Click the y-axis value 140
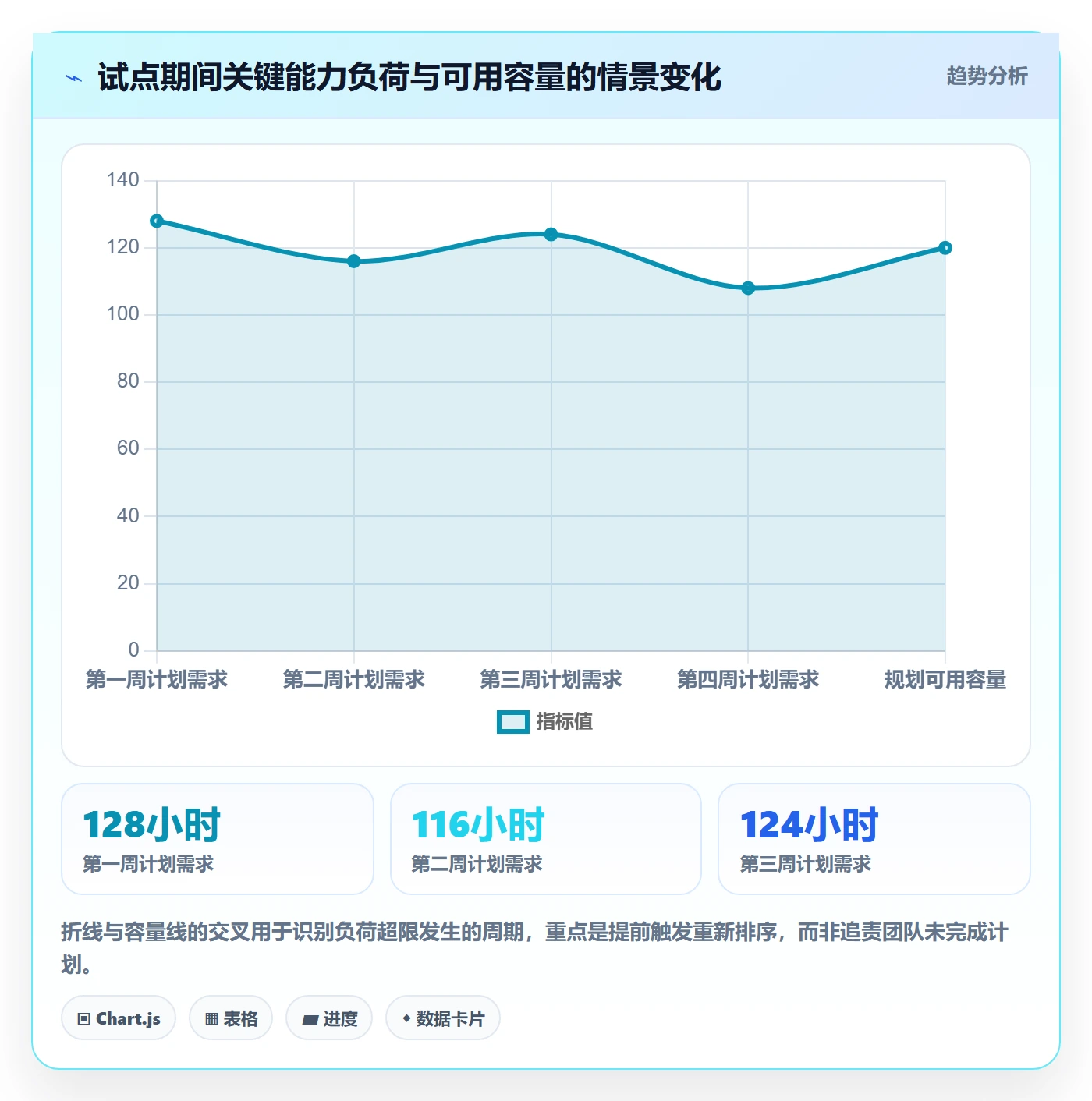 pyautogui.click(x=123, y=180)
